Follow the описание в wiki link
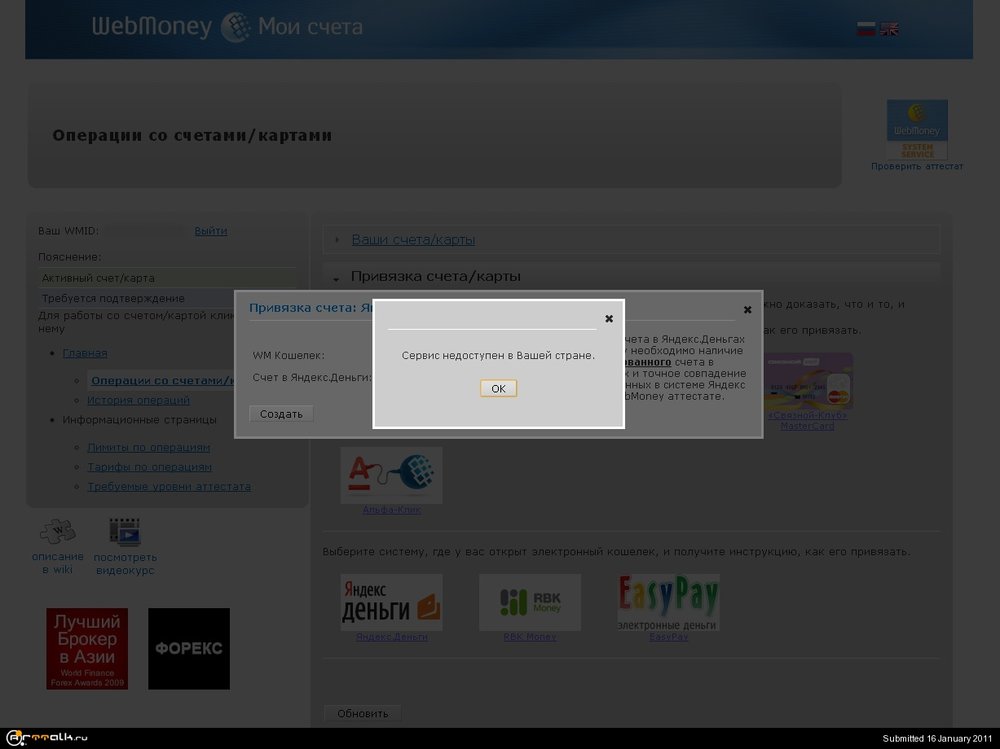This screenshot has width=1000, height=749. coord(57,563)
